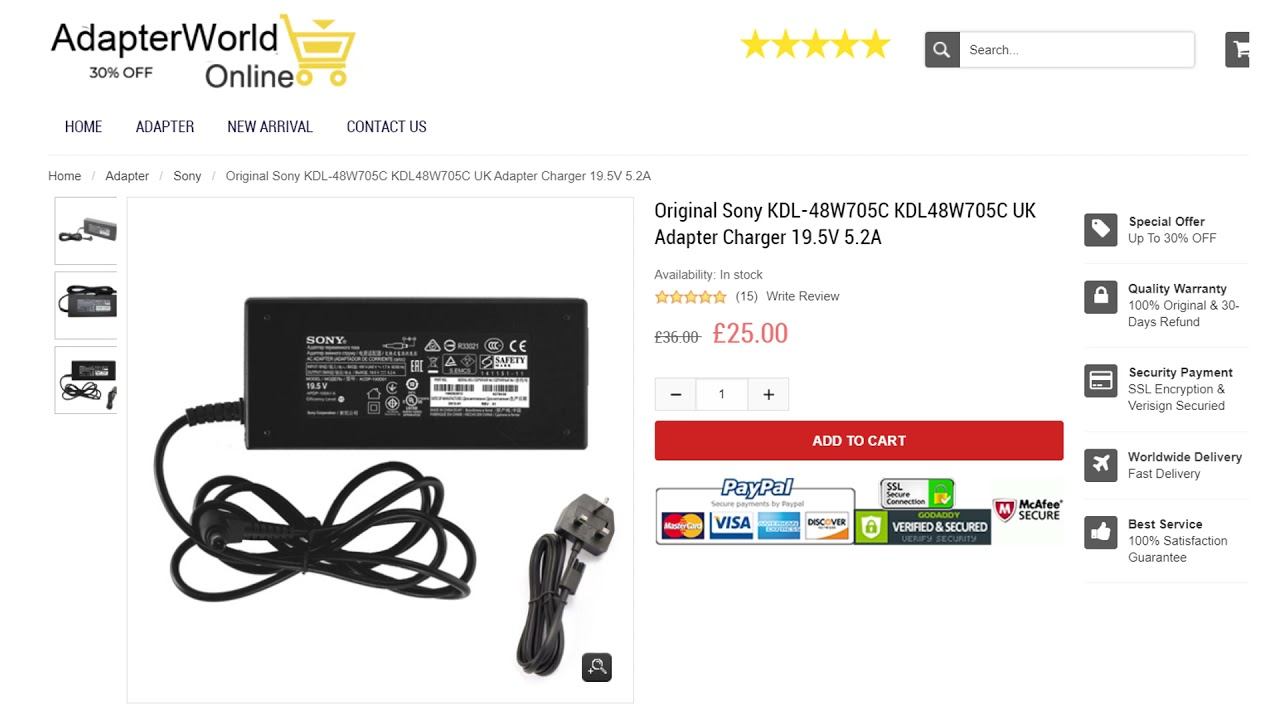Click inside the Search input field
The height and width of the screenshot is (720, 1280).
coord(1077,50)
